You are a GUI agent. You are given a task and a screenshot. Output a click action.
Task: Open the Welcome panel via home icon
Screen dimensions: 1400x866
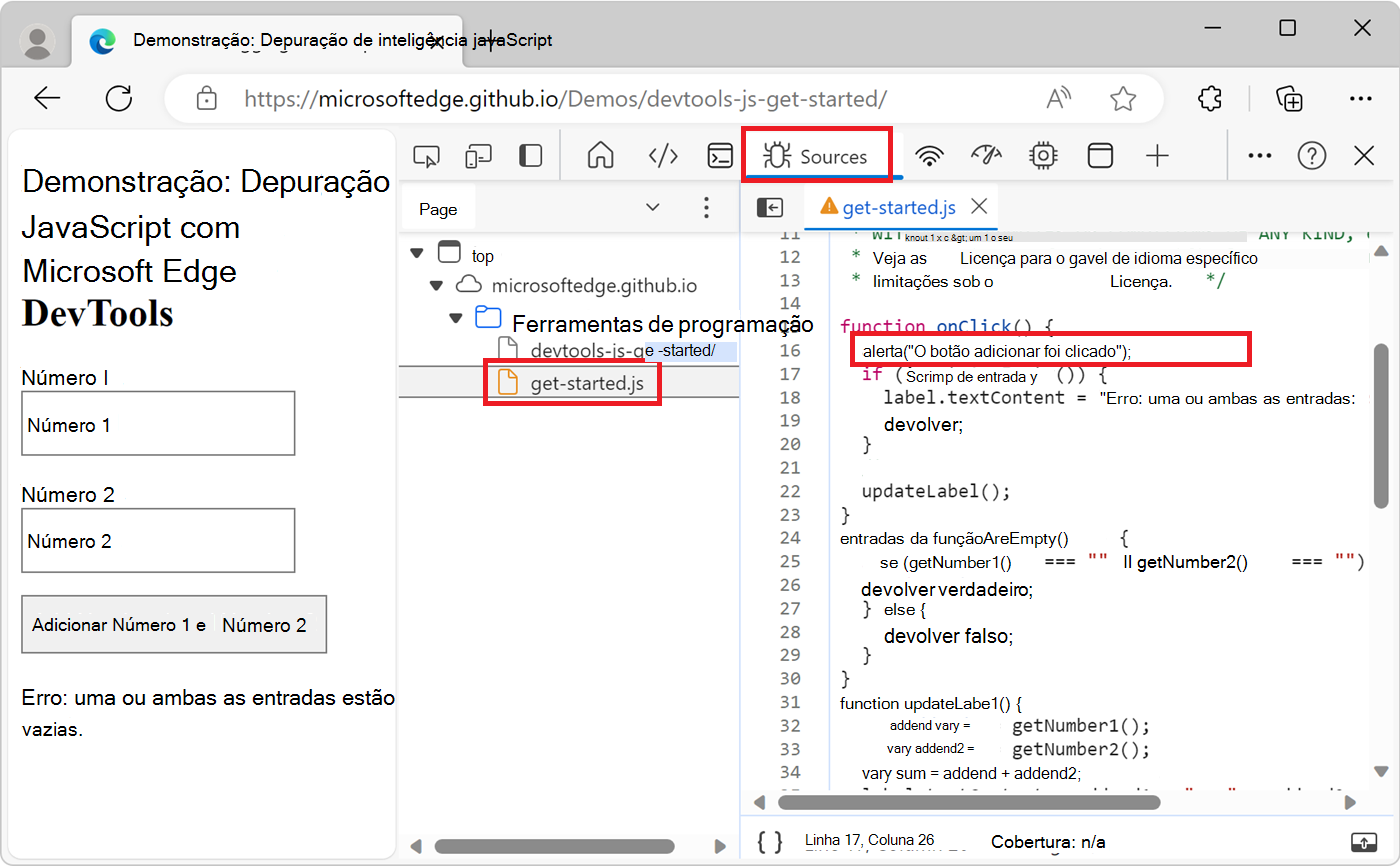[600, 155]
